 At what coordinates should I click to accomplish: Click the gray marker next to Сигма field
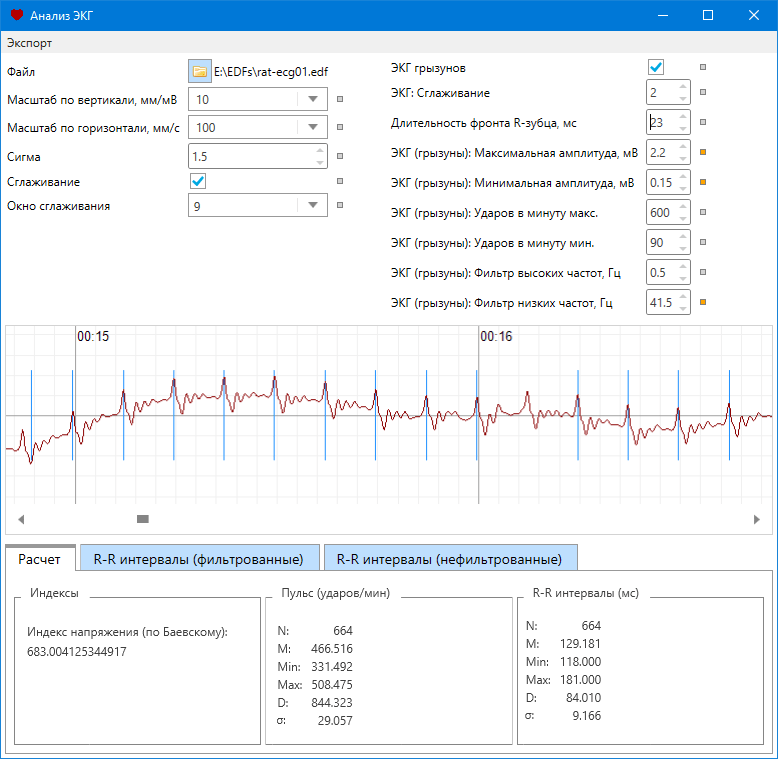point(340,156)
